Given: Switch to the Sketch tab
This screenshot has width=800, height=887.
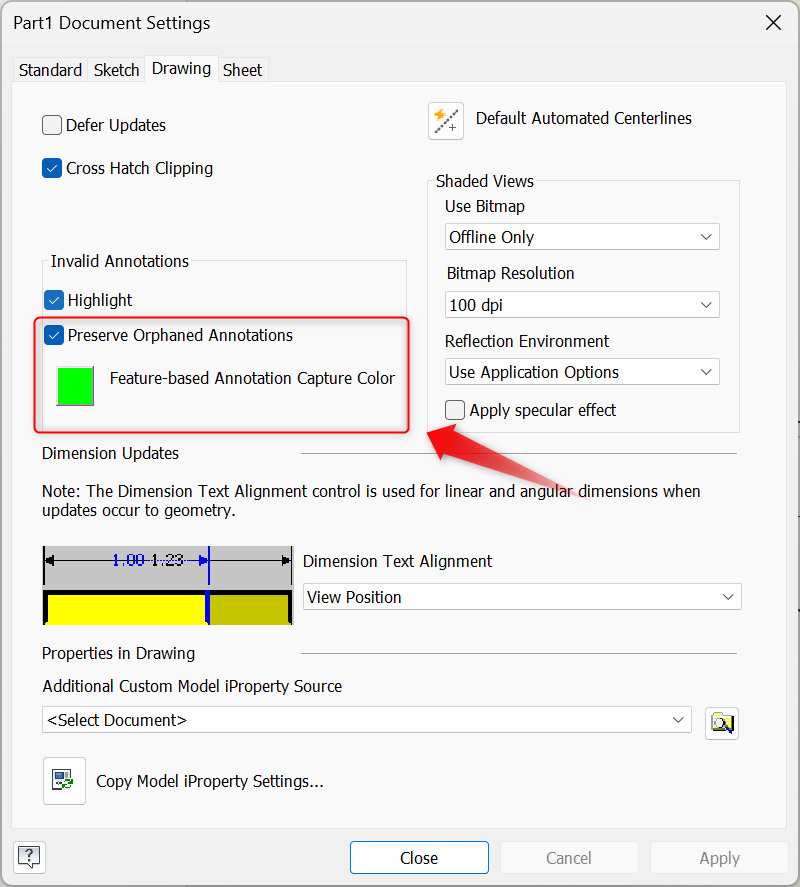Looking at the screenshot, I should click(x=117, y=70).
